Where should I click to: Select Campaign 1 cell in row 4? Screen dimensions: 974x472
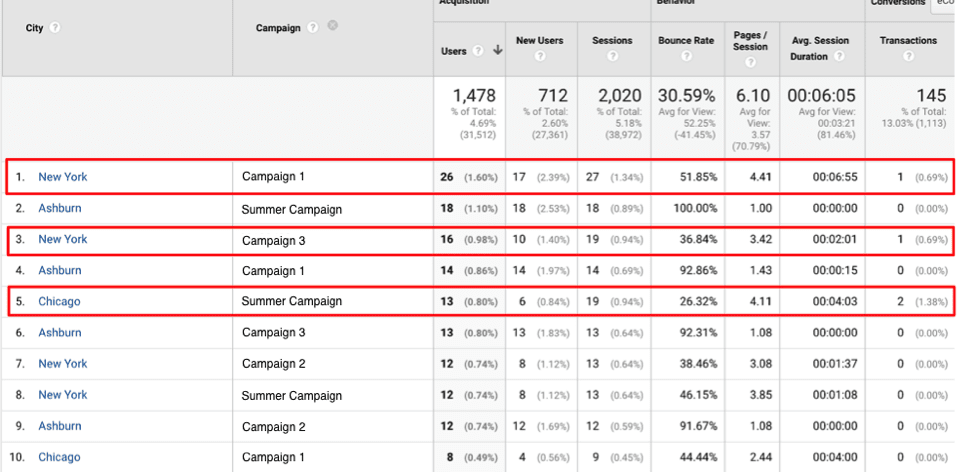[x=273, y=271]
